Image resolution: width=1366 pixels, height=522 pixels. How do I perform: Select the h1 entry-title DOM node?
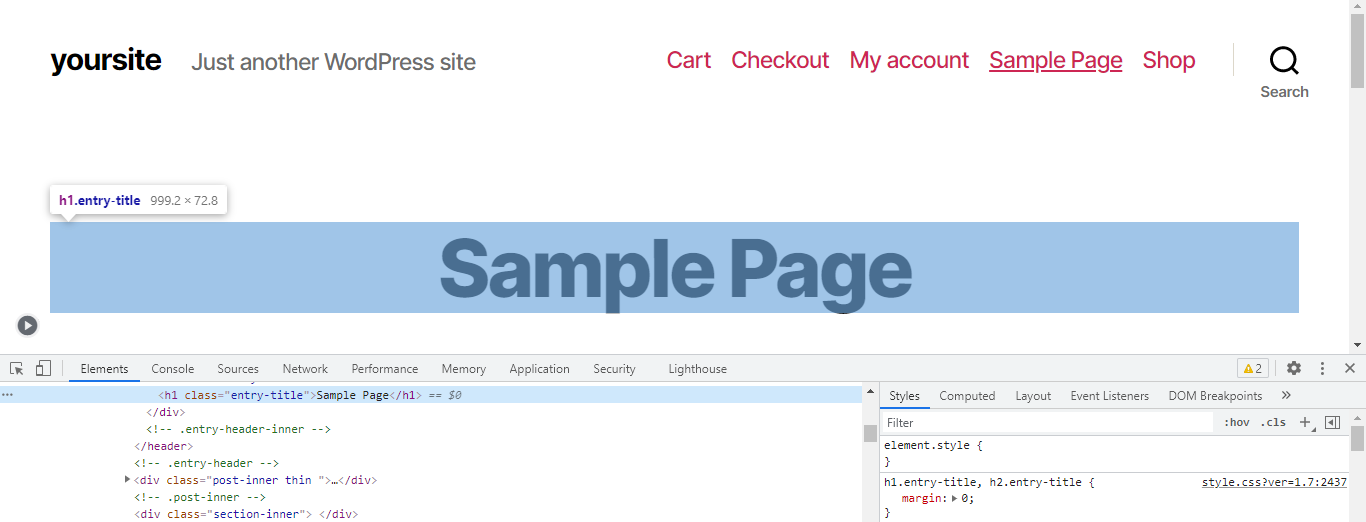pos(290,395)
